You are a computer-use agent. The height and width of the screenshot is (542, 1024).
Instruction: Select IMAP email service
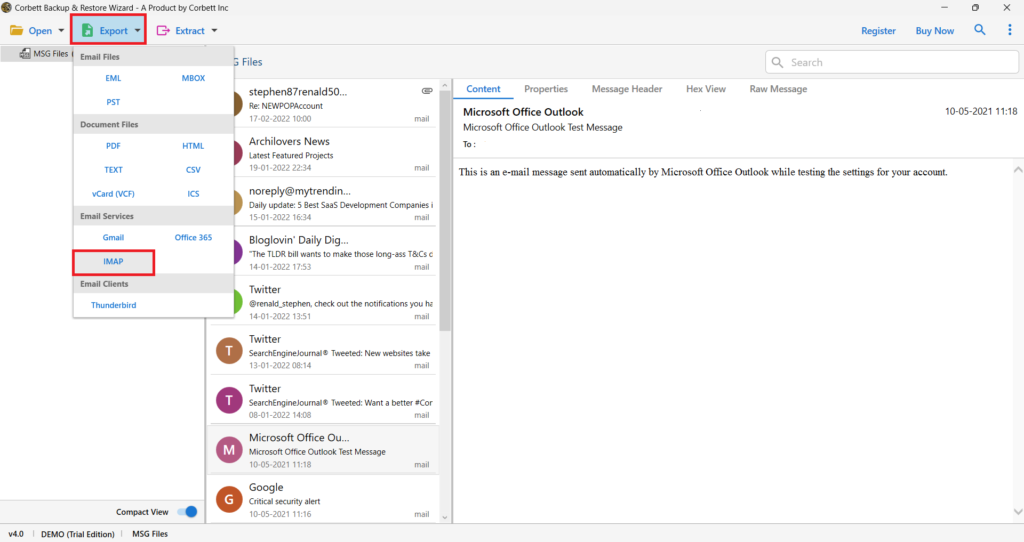[x=113, y=262]
